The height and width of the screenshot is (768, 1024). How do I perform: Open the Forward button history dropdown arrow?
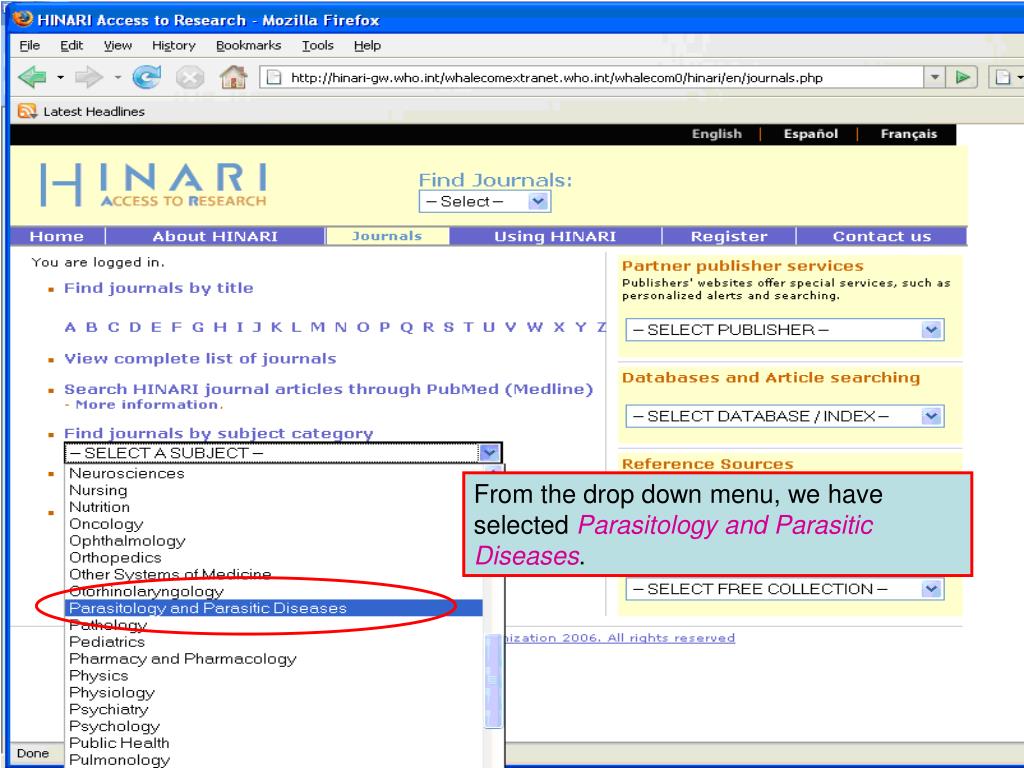(118, 78)
